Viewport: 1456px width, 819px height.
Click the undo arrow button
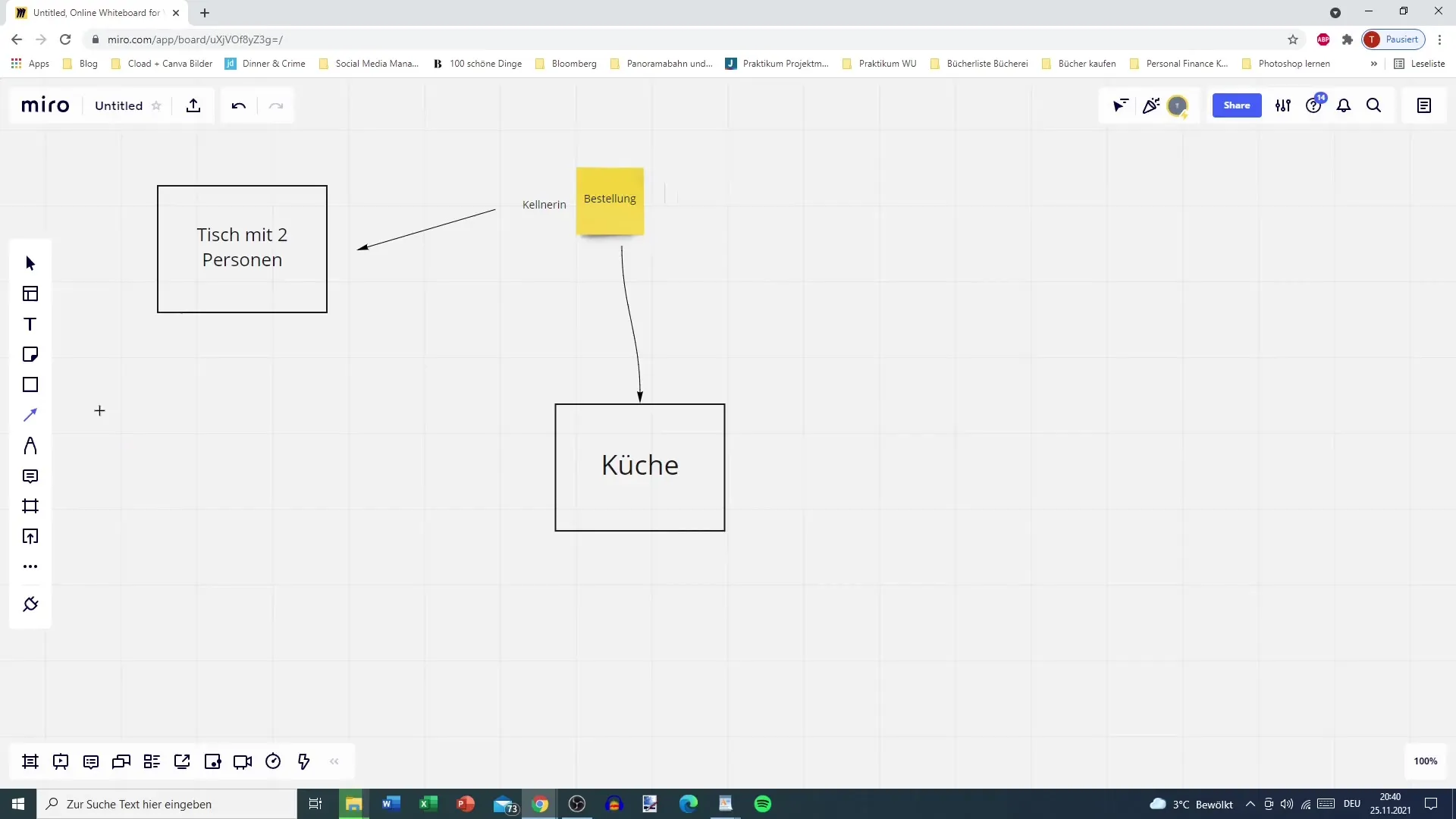point(238,105)
